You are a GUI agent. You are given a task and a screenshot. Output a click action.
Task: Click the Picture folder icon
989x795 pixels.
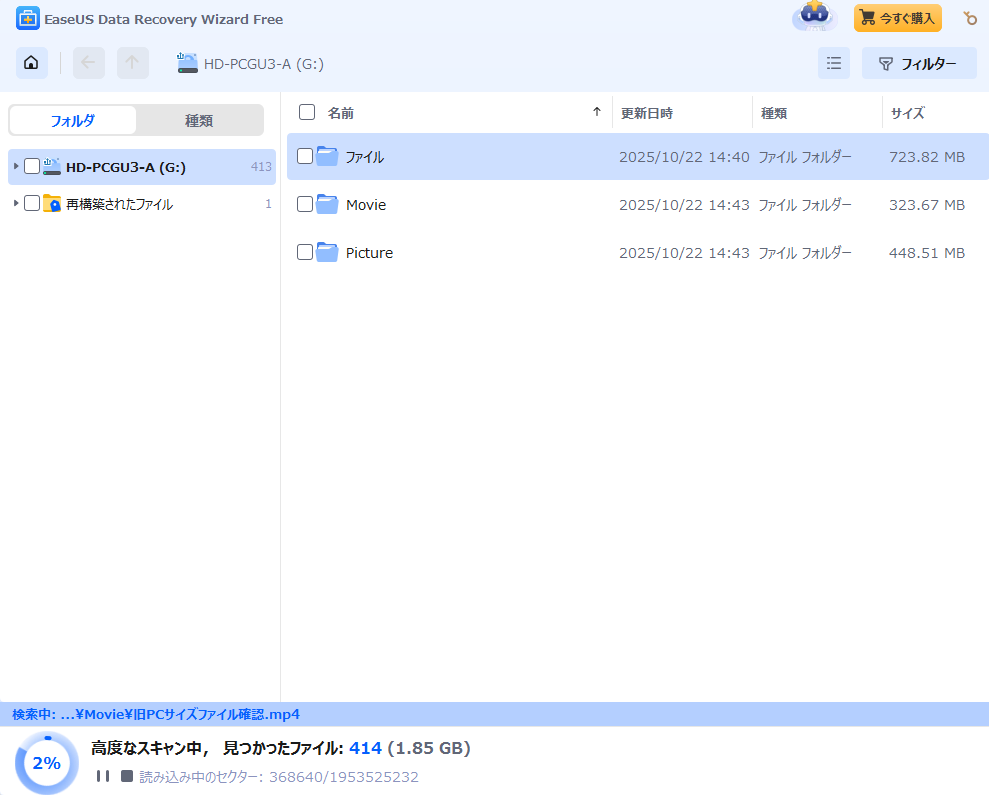click(327, 252)
